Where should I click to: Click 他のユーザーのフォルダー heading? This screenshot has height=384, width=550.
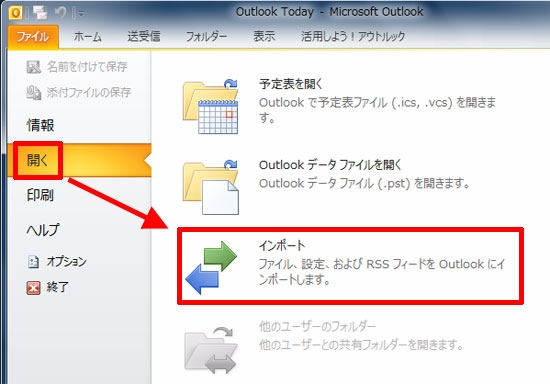317,326
